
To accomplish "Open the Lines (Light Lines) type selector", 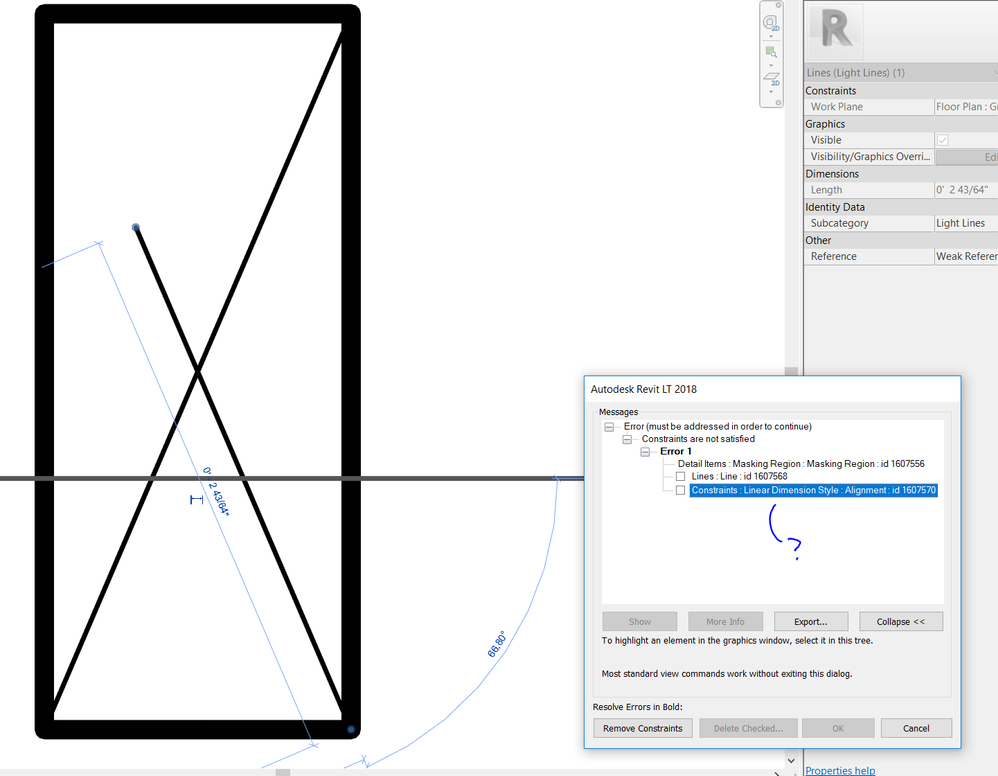I will (x=901, y=73).
